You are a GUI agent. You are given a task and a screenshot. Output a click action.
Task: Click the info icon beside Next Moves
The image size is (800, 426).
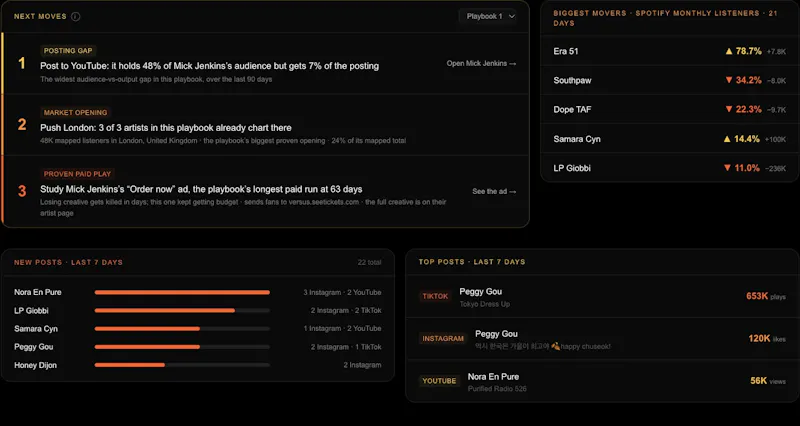coord(76,16)
